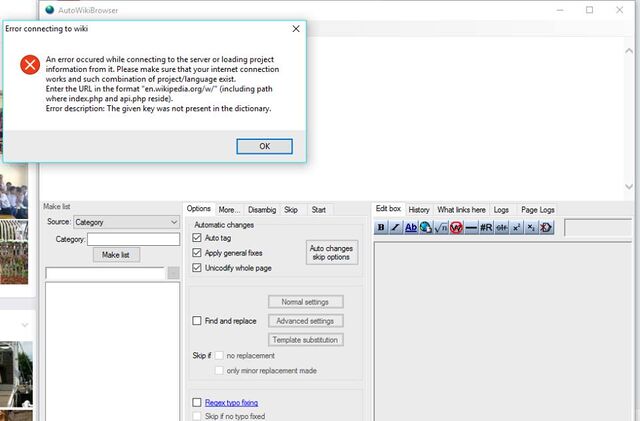
Task: Click the small gray button beside list filter box
Action: click(173, 273)
